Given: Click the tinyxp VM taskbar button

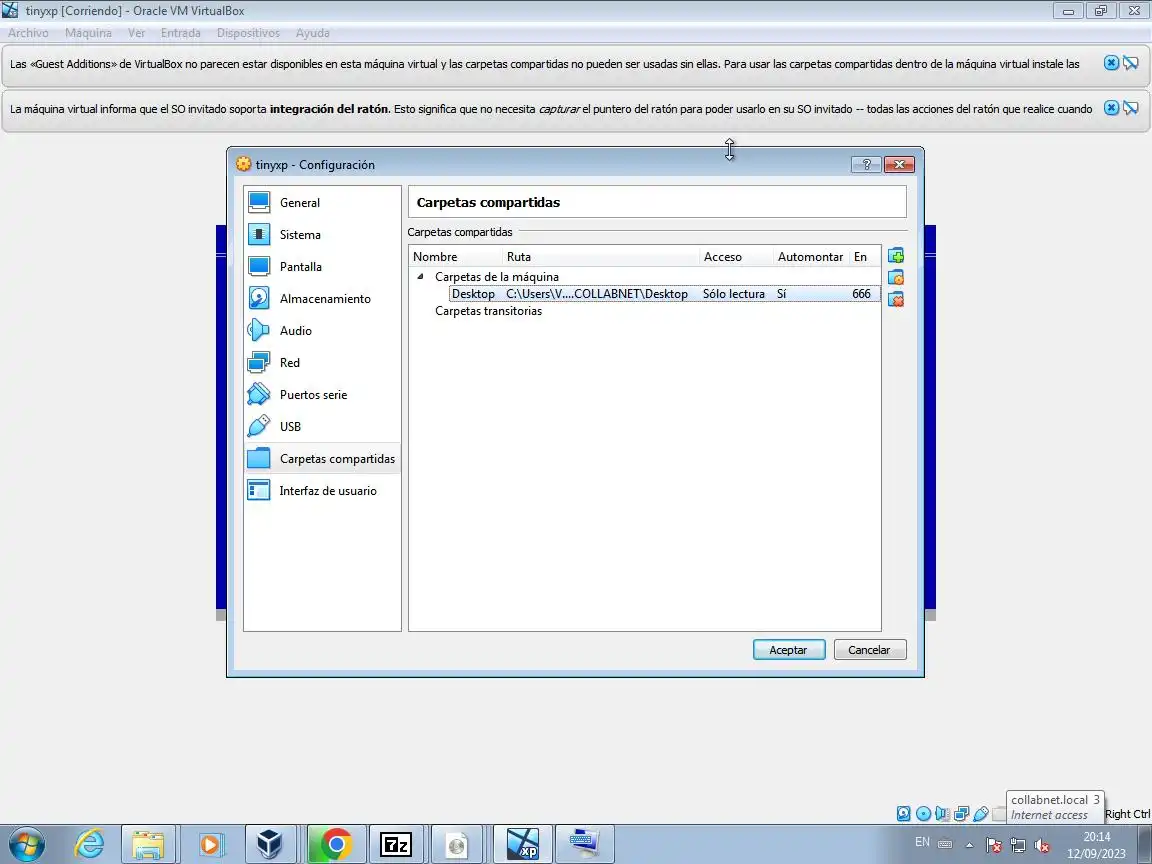Looking at the screenshot, I should pos(523,843).
